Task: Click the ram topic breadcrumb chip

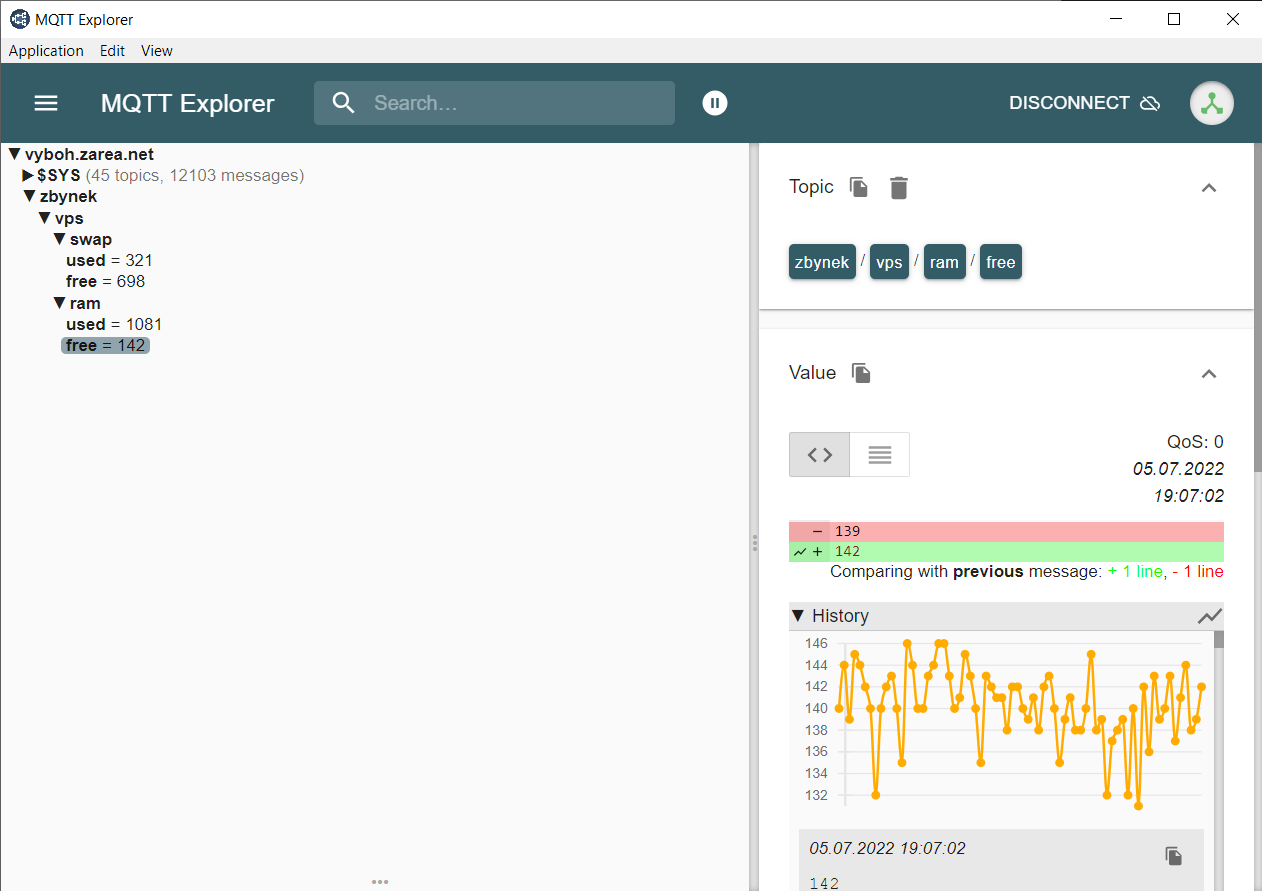Action: click(x=944, y=262)
